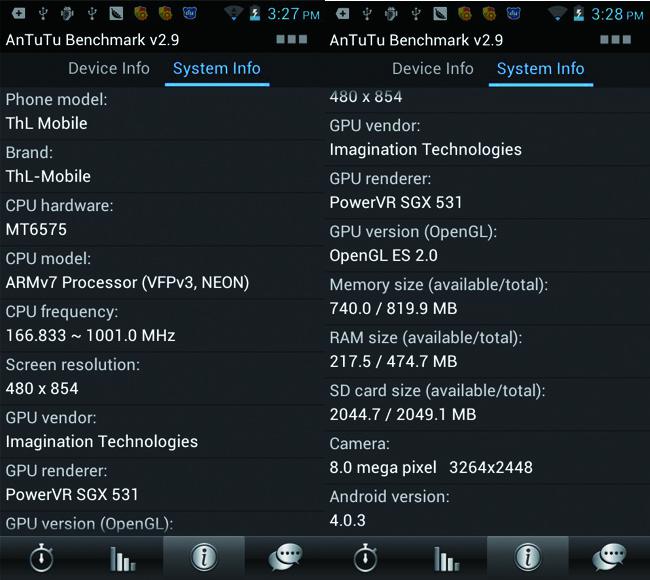Tap the 3:27 PM clock

pyautogui.click(x=293, y=15)
